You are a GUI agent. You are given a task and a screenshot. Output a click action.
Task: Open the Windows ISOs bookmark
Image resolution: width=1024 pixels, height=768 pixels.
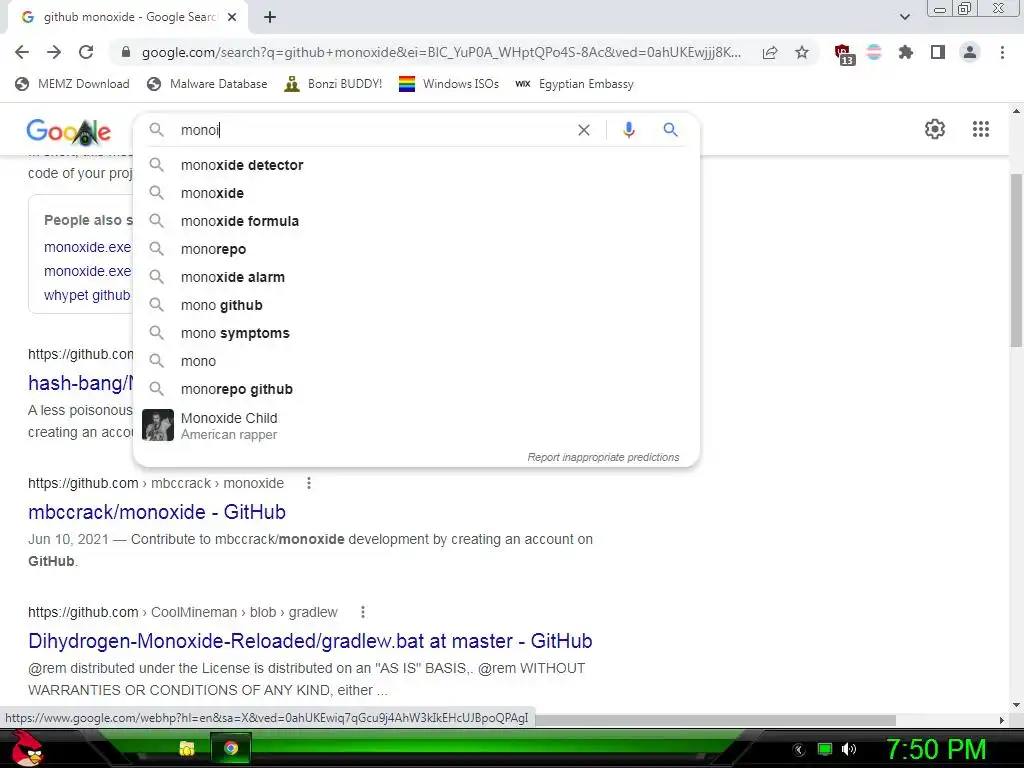(449, 84)
